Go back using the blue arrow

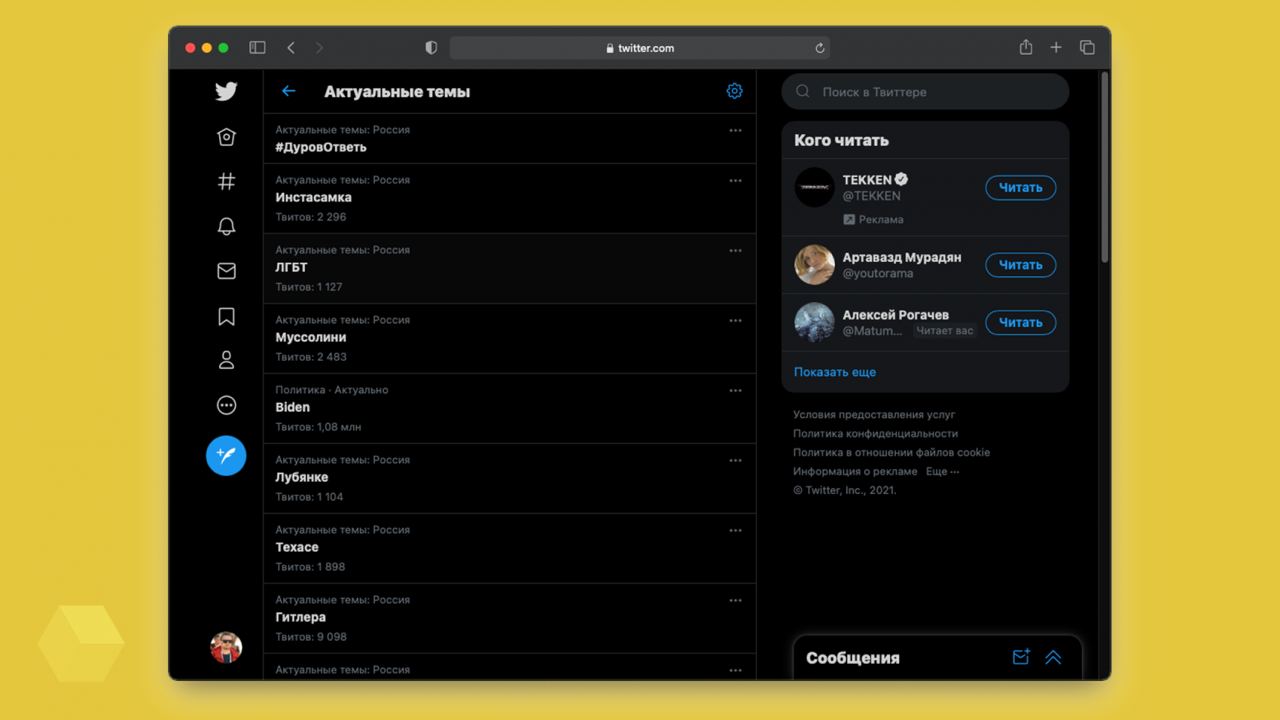tap(289, 91)
